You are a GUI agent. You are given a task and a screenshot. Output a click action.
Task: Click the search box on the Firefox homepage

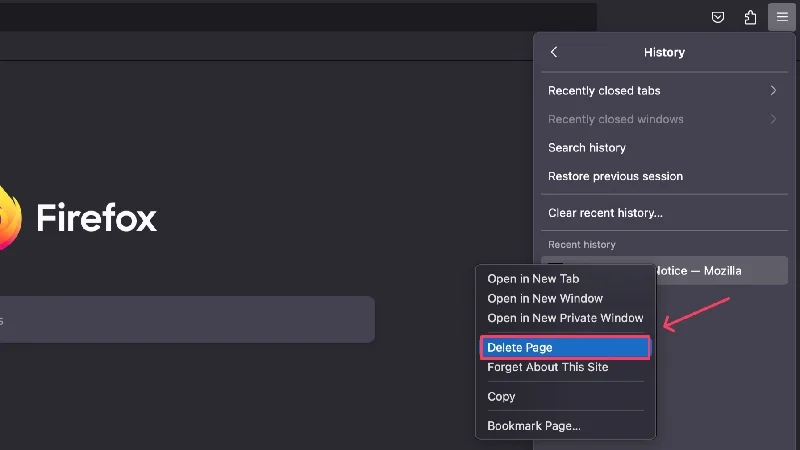180,320
